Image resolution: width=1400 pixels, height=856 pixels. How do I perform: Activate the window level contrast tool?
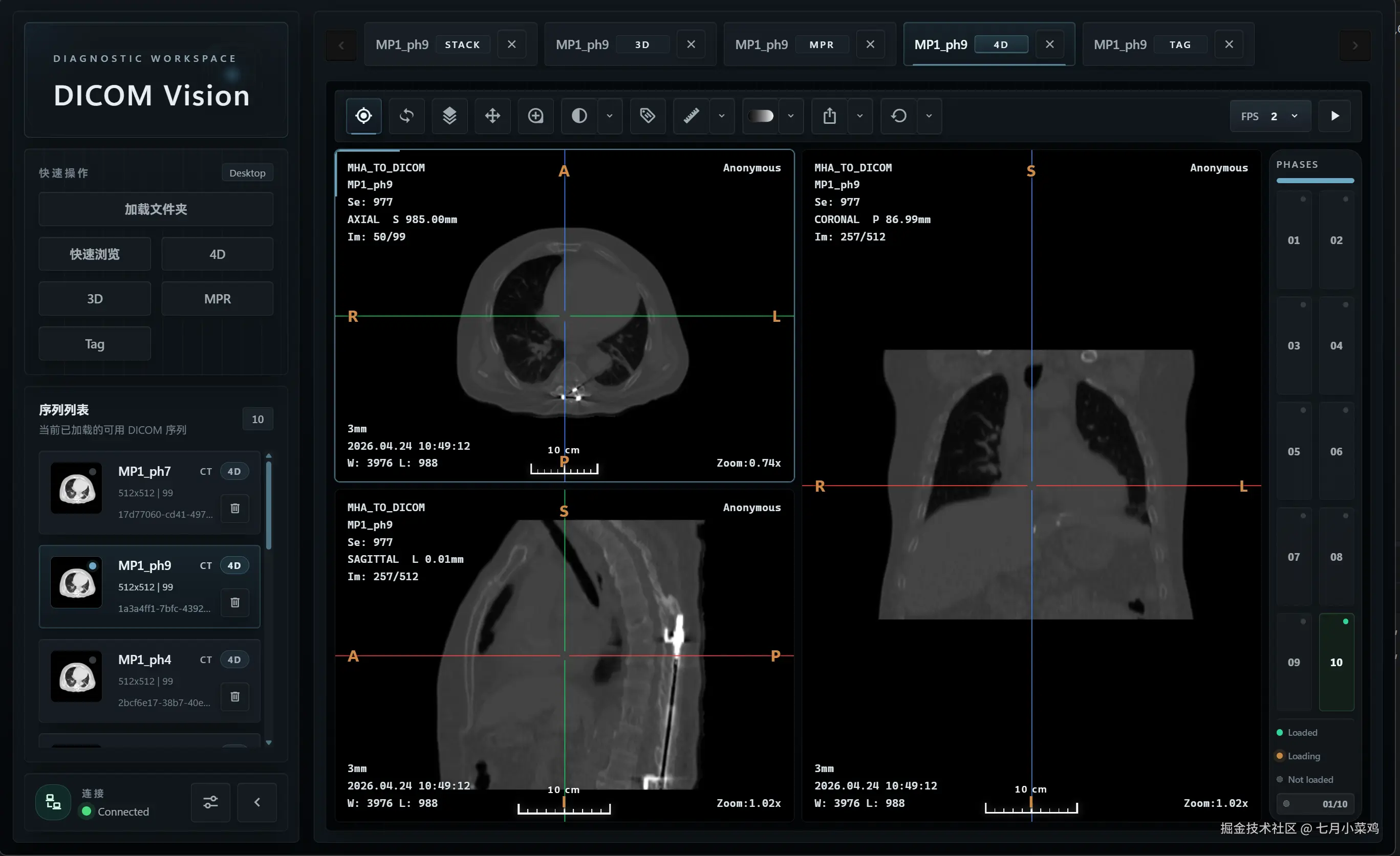pyautogui.click(x=579, y=116)
